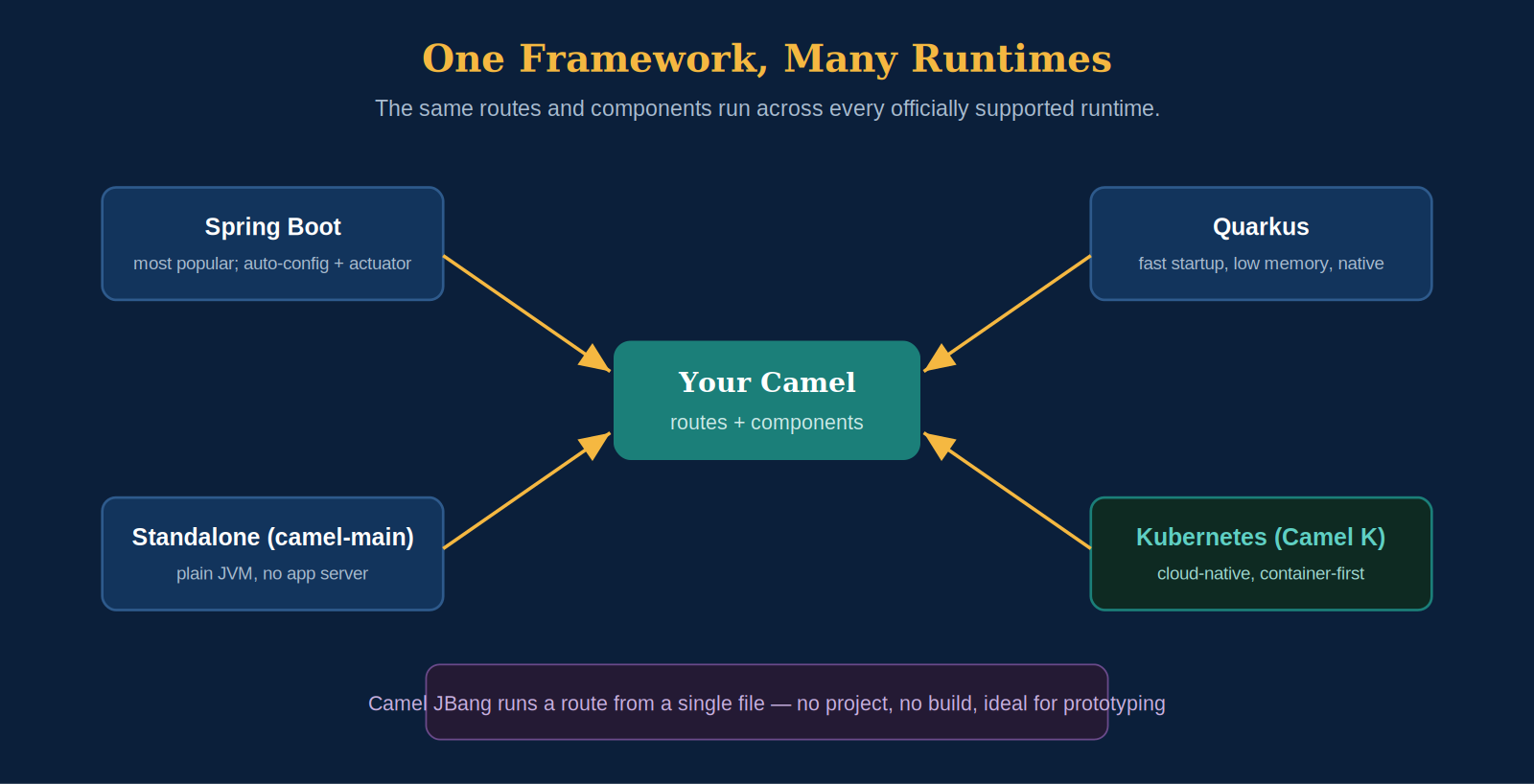Click 'fast startup, low memory, native' text
Image resolution: width=1534 pixels, height=784 pixels.
[x=1261, y=264]
